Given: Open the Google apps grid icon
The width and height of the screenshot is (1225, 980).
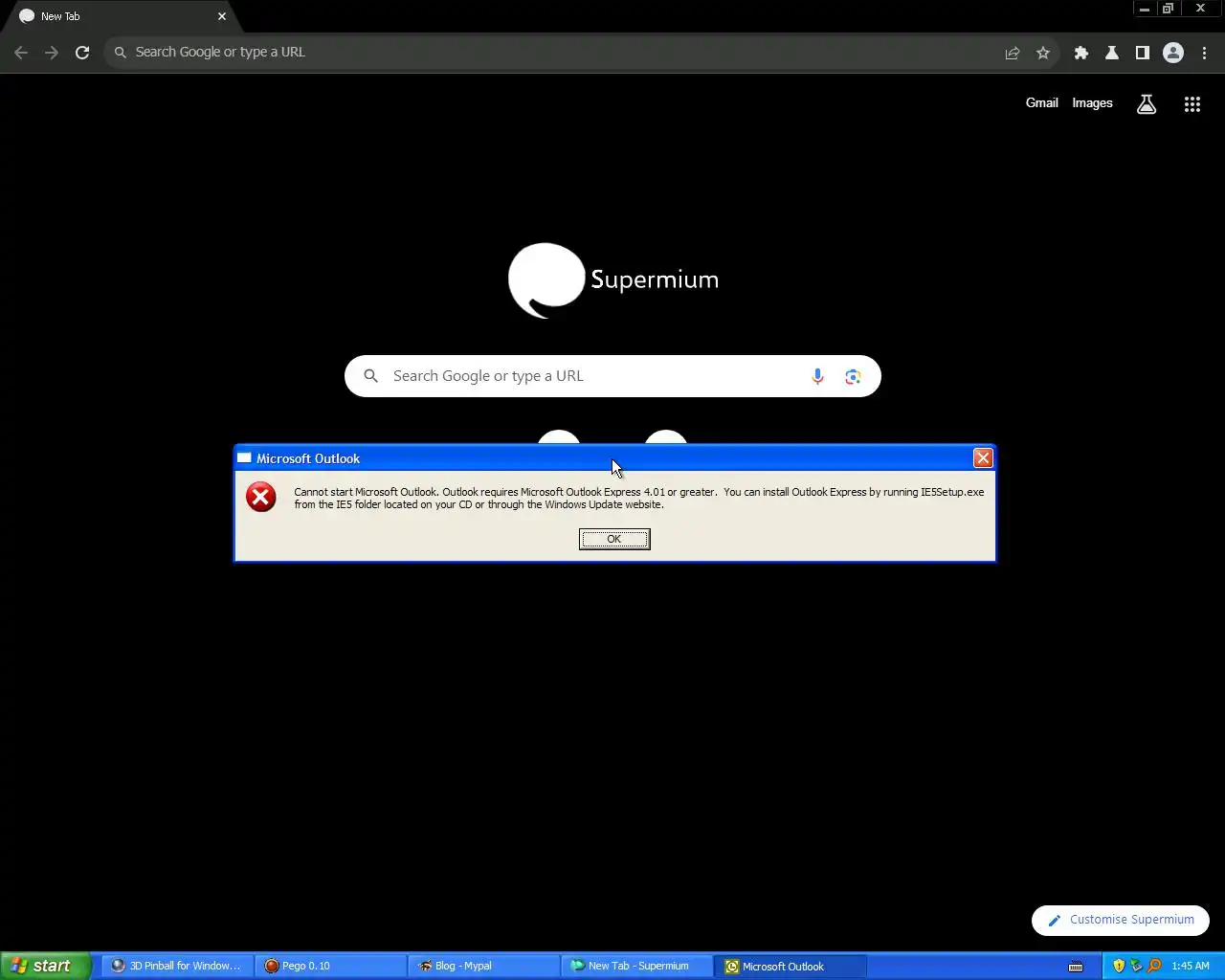Looking at the screenshot, I should [1192, 104].
